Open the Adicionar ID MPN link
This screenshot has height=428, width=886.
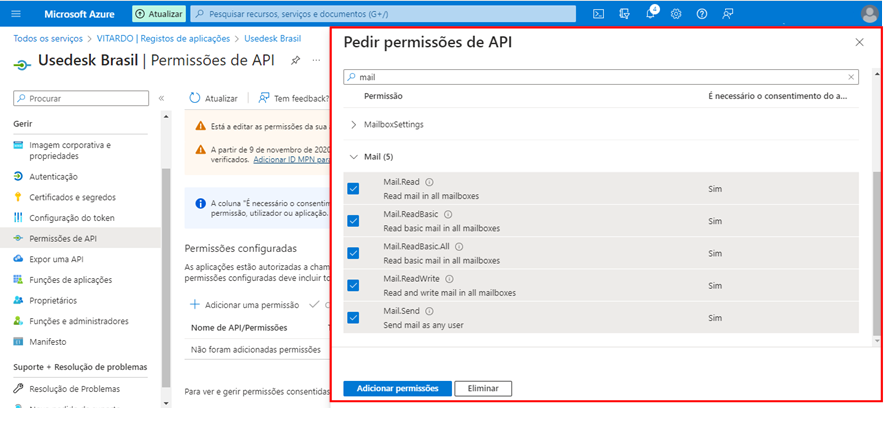[292, 160]
